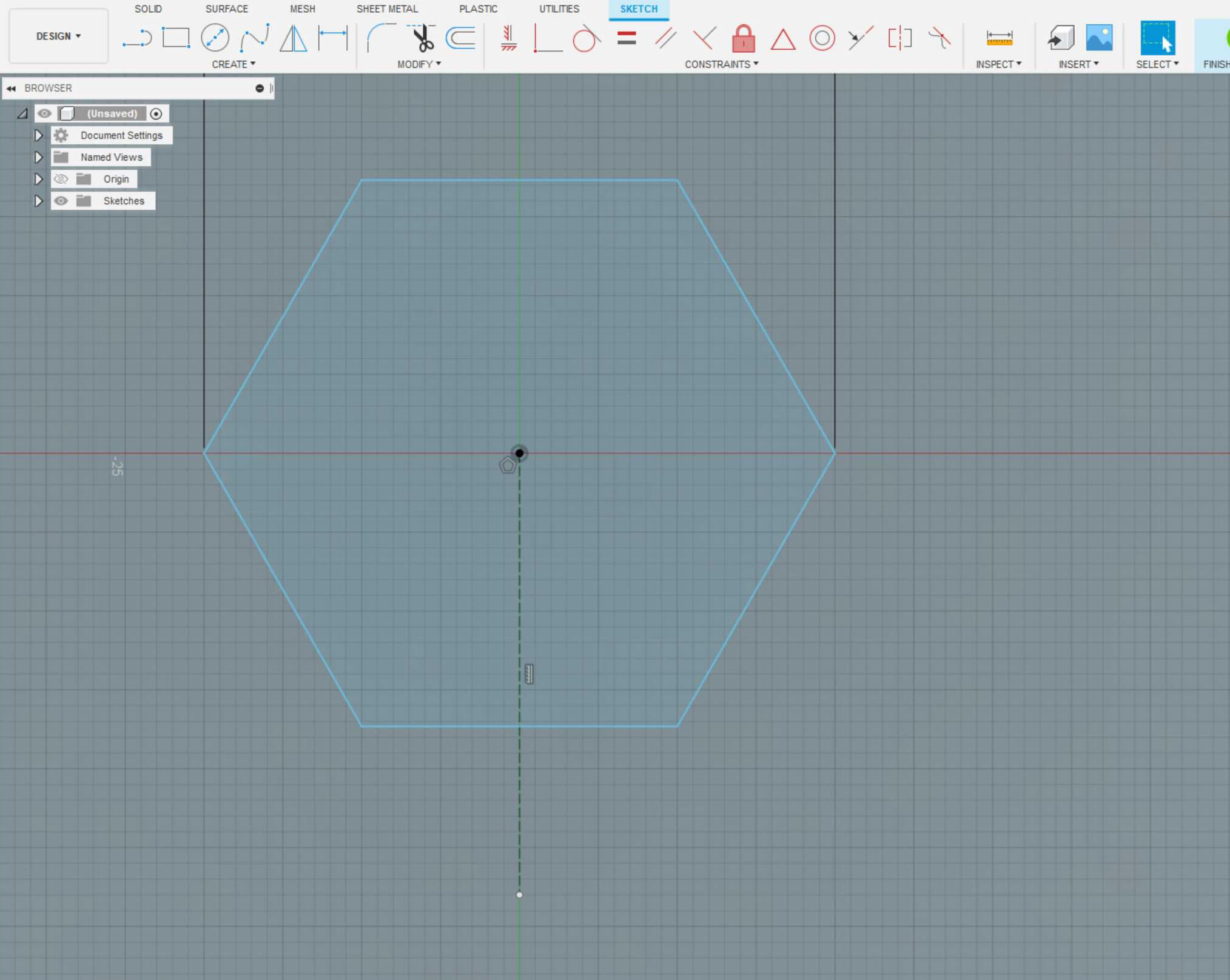Select the Fillet tool
Viewport: 1230px width, 980px height.
pos(381,38)
